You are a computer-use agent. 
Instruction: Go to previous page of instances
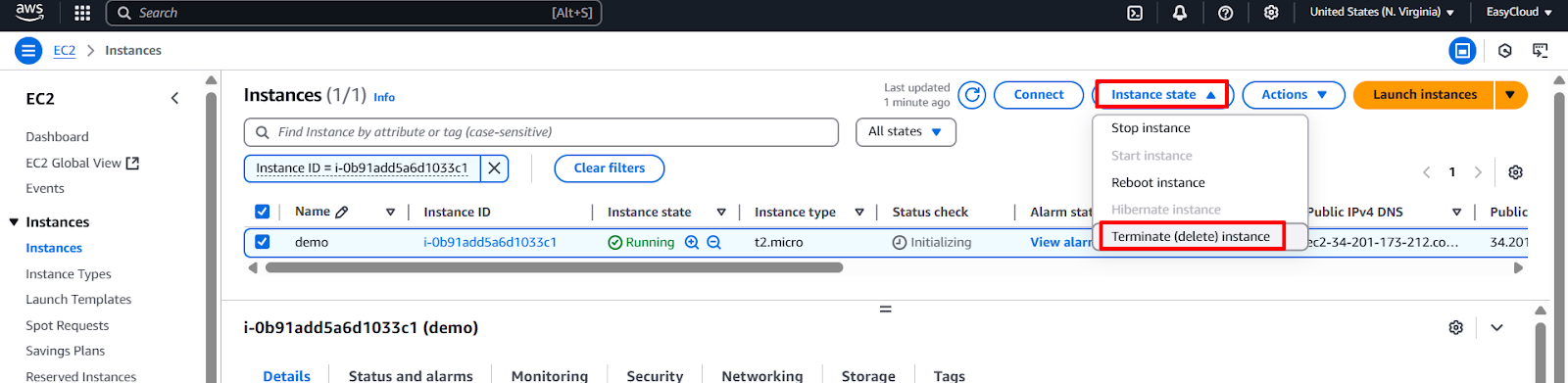(x=1427, y=172)
